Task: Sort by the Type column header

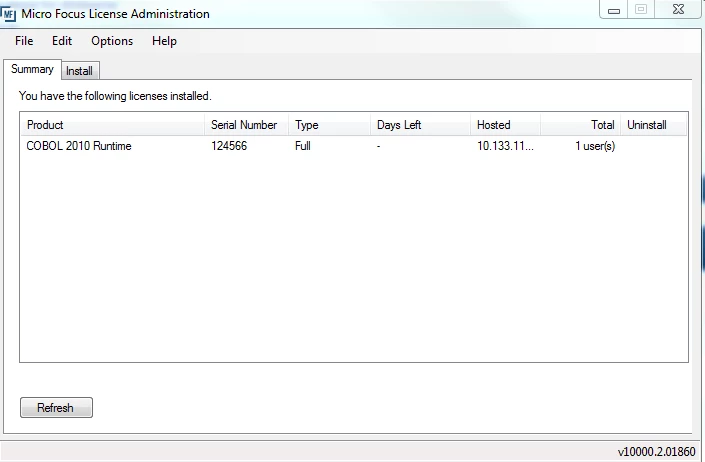Action: (330, 124)
